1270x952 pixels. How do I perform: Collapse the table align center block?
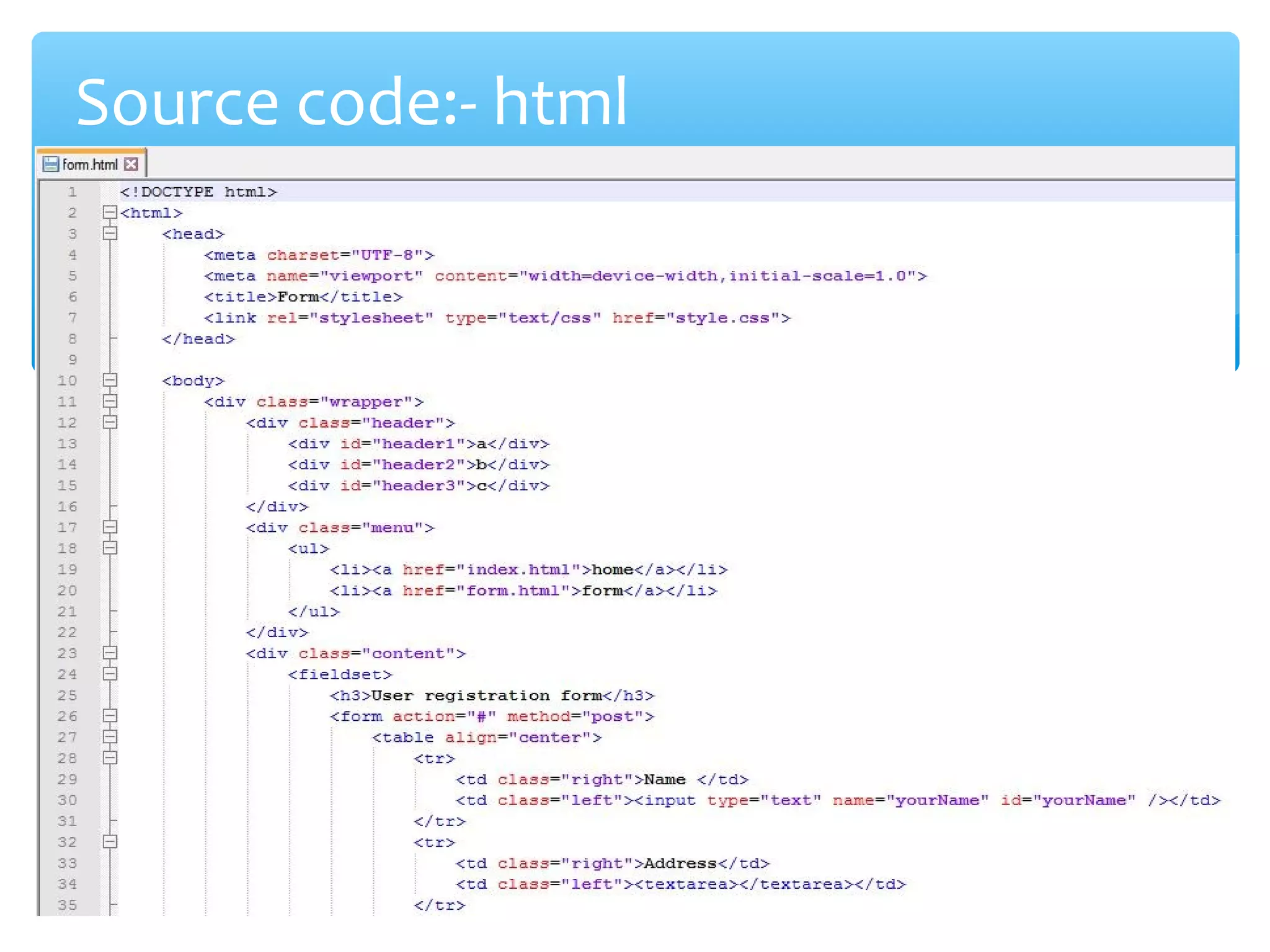point(110,737)
